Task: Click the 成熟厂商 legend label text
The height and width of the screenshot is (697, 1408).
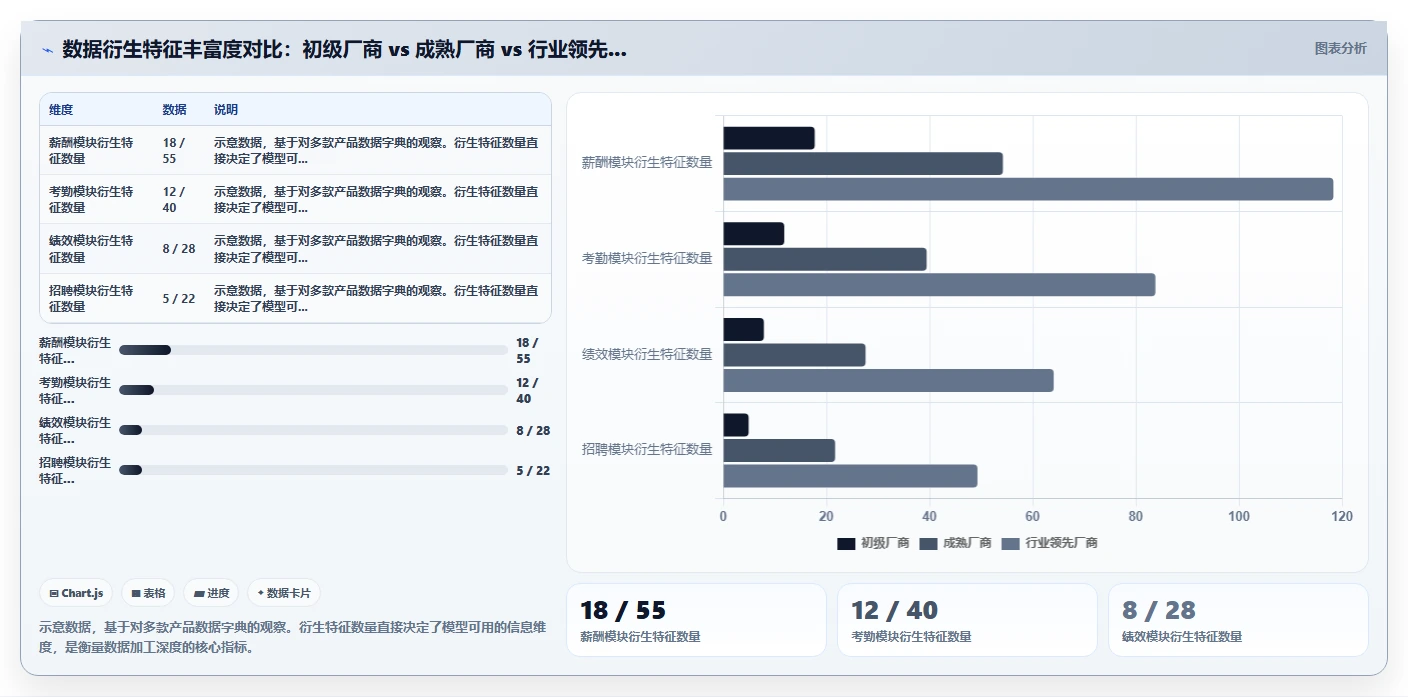Action: pos(967,543)
